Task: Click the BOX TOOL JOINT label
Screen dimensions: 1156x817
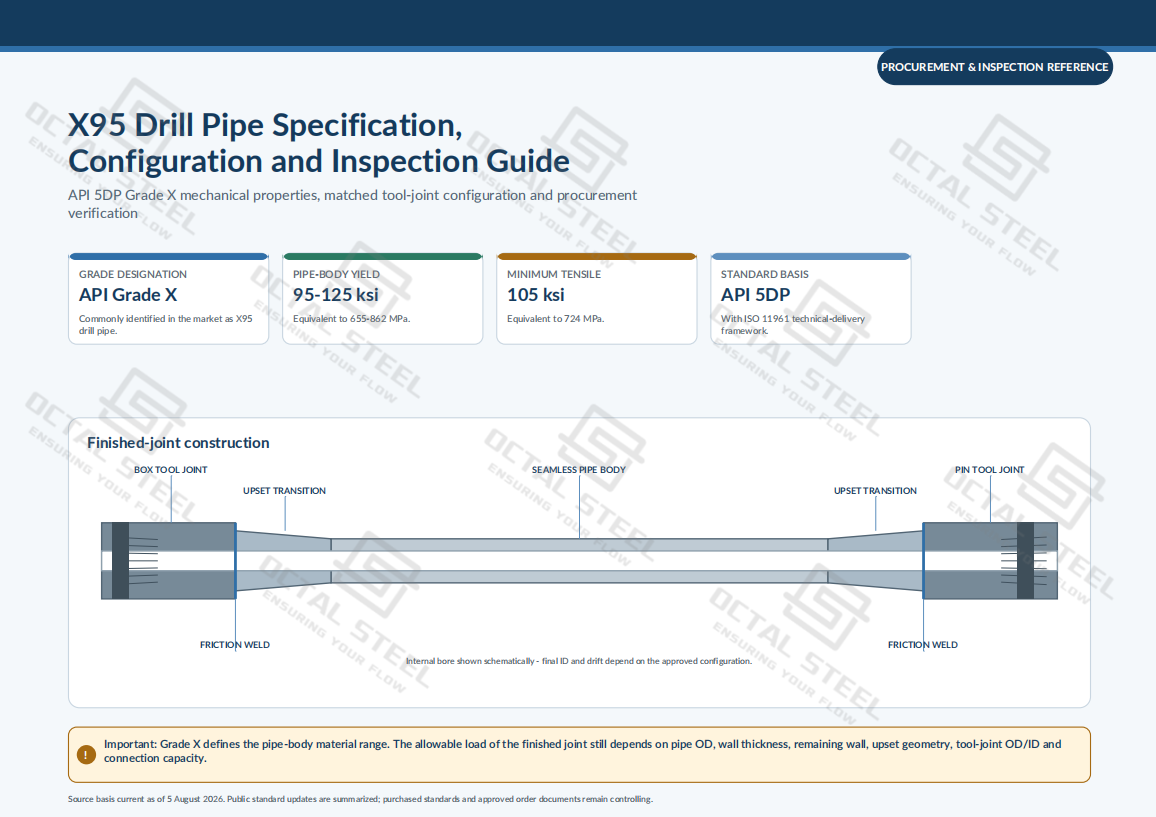Action: click(170, 470)
